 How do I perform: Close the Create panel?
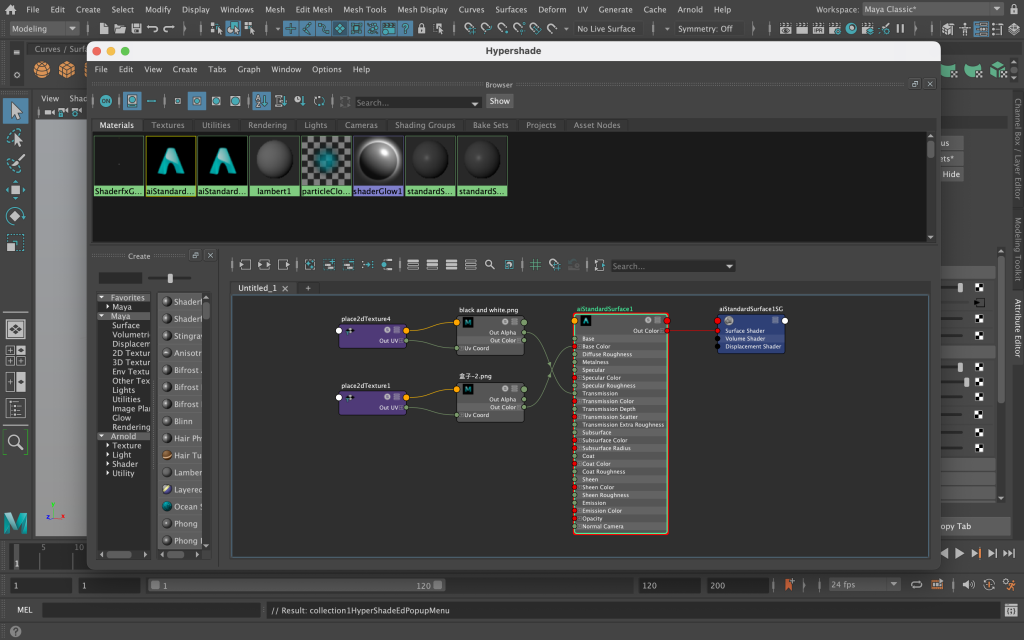coord(210,255)
